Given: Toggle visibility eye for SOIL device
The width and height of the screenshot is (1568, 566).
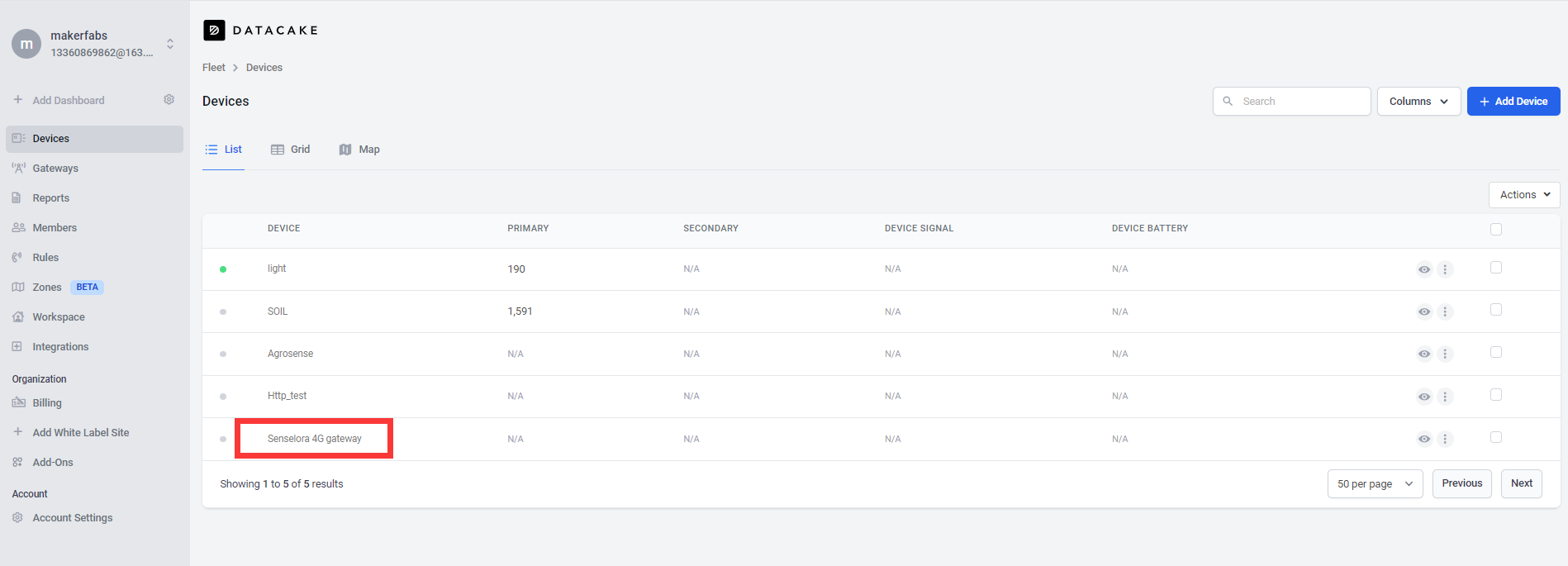Looking at the screenshot, I should 1424,312.
